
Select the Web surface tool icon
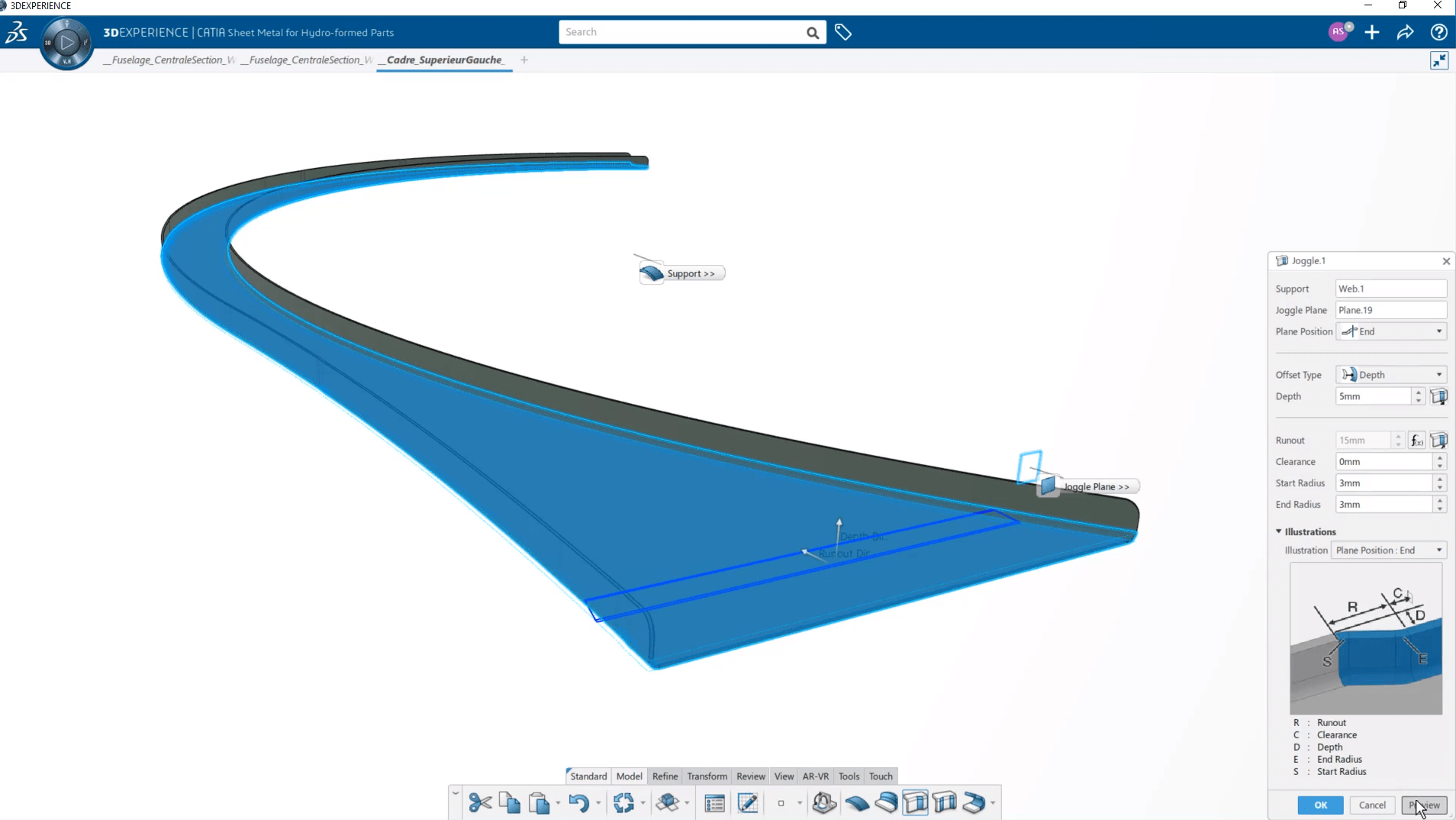point(856,802)
